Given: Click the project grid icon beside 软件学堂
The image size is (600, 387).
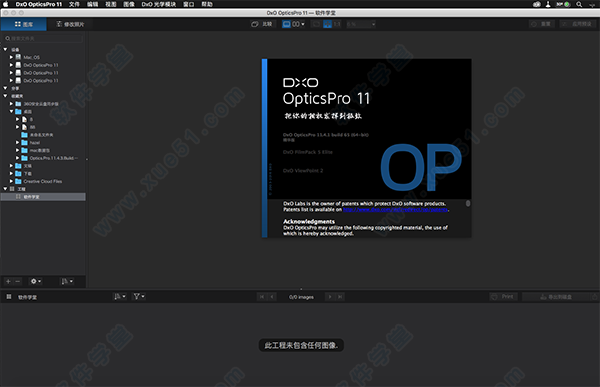Looking at the screenshot, I should [x=8, y=297].
